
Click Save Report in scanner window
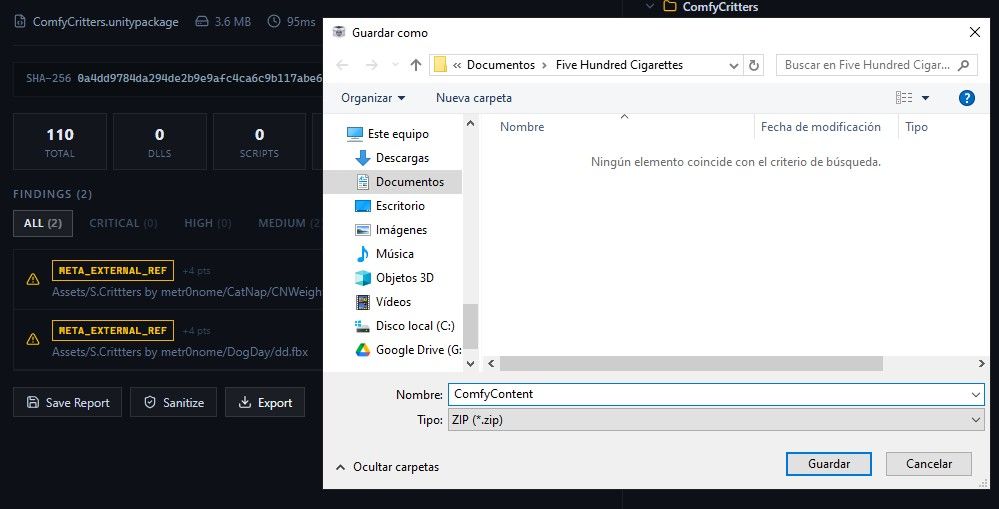click(68, 403)
